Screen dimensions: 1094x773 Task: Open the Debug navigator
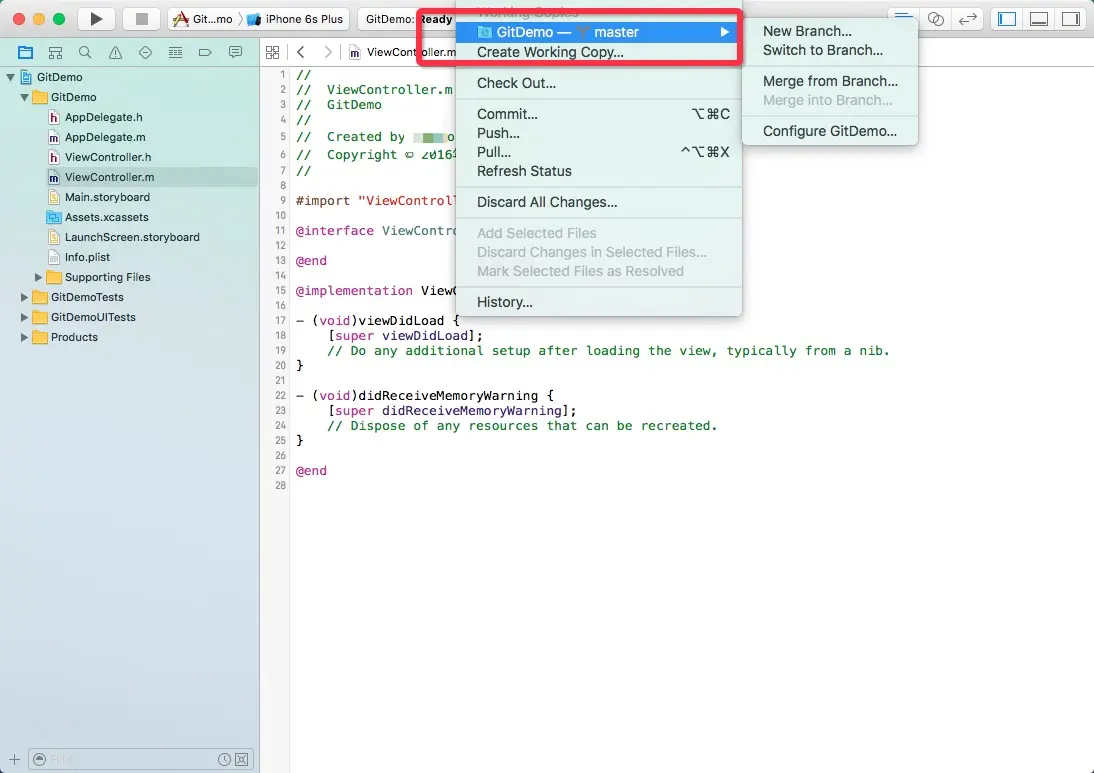pos(175,52)
